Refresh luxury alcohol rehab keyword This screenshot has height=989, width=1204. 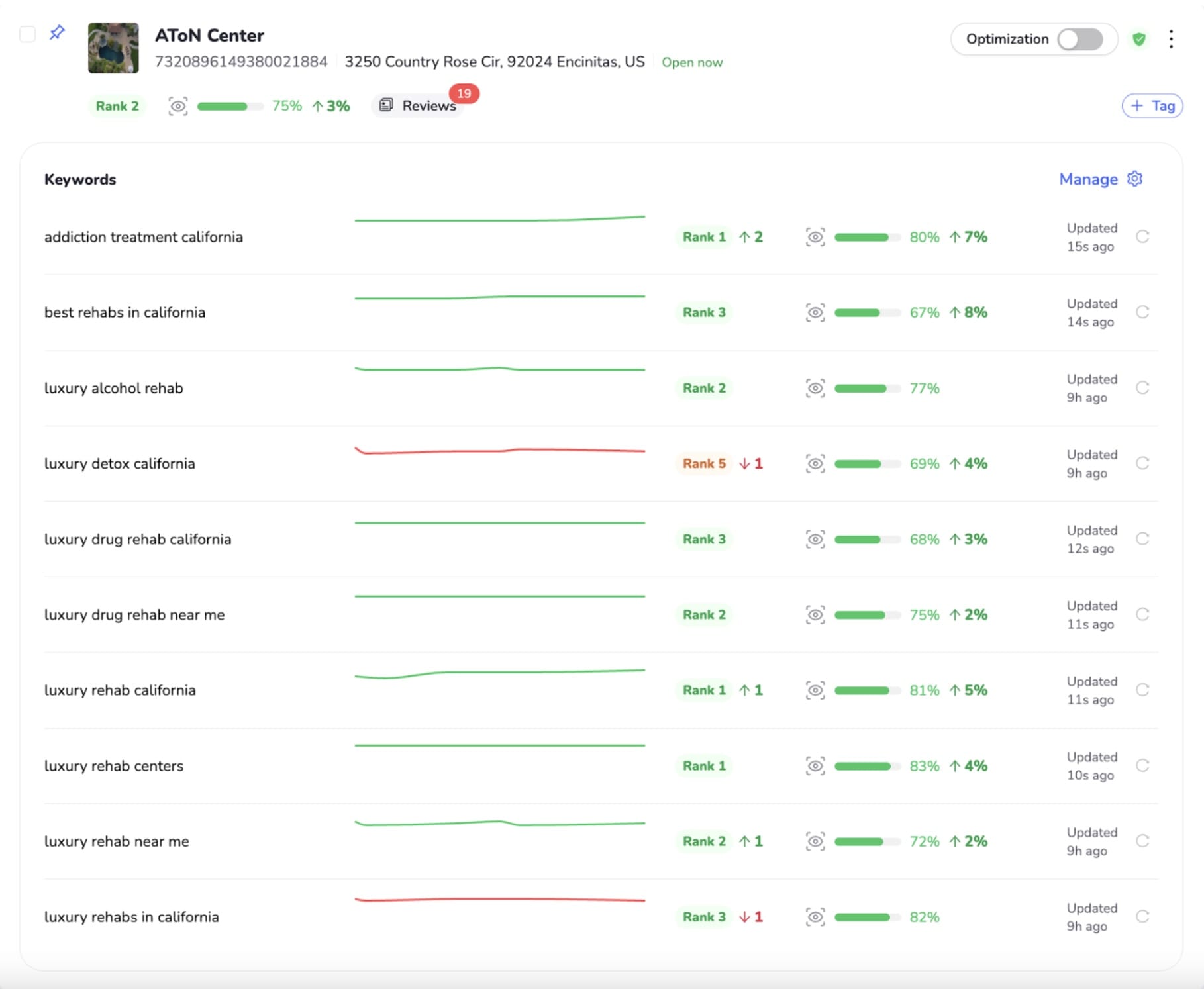(1142, 387)
